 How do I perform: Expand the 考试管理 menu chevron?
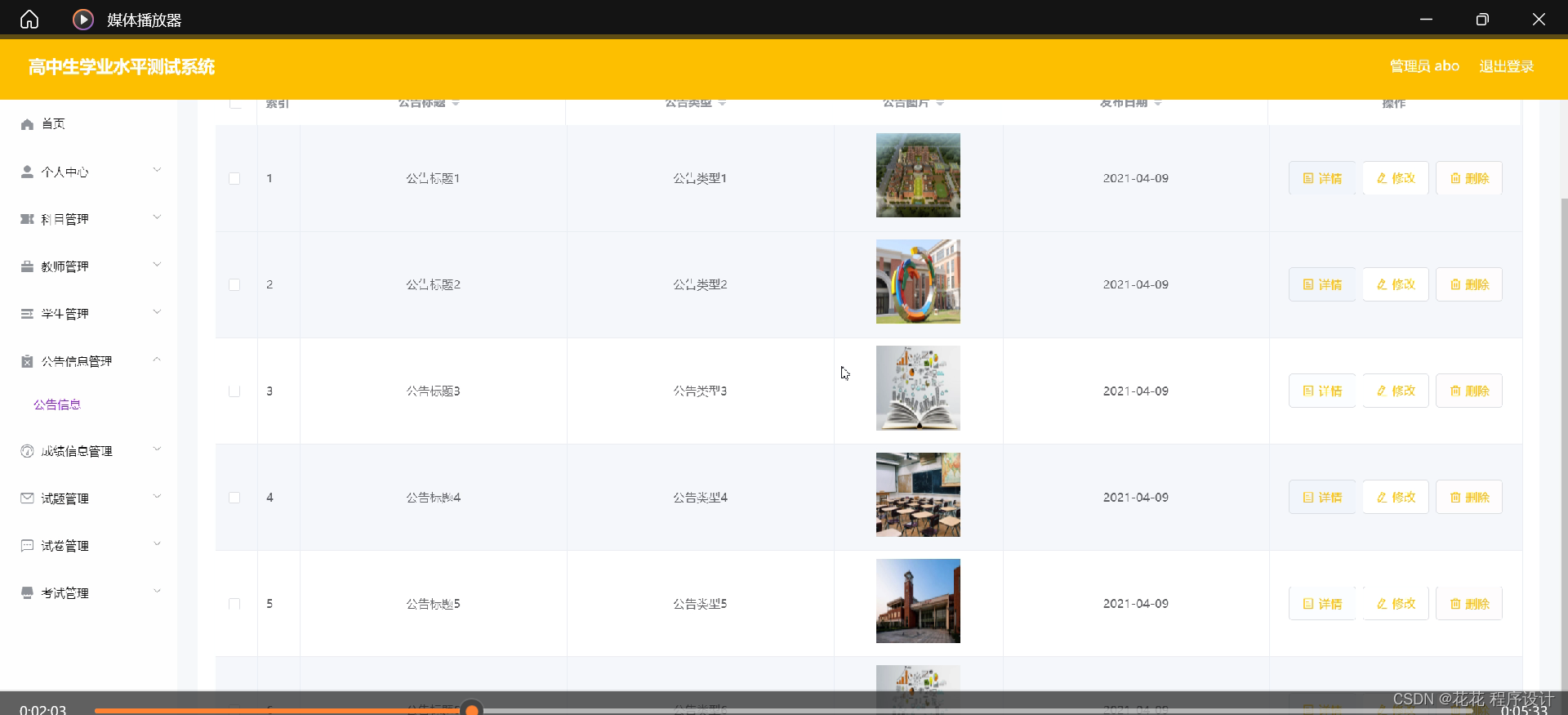tap(157, 592)
